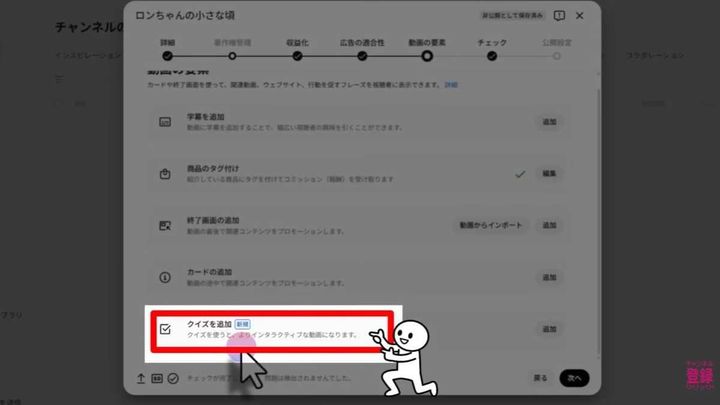Proceed with the 次へ button
Image resolution: width=720 pixels, height=405 pixels.
[574, 378]
